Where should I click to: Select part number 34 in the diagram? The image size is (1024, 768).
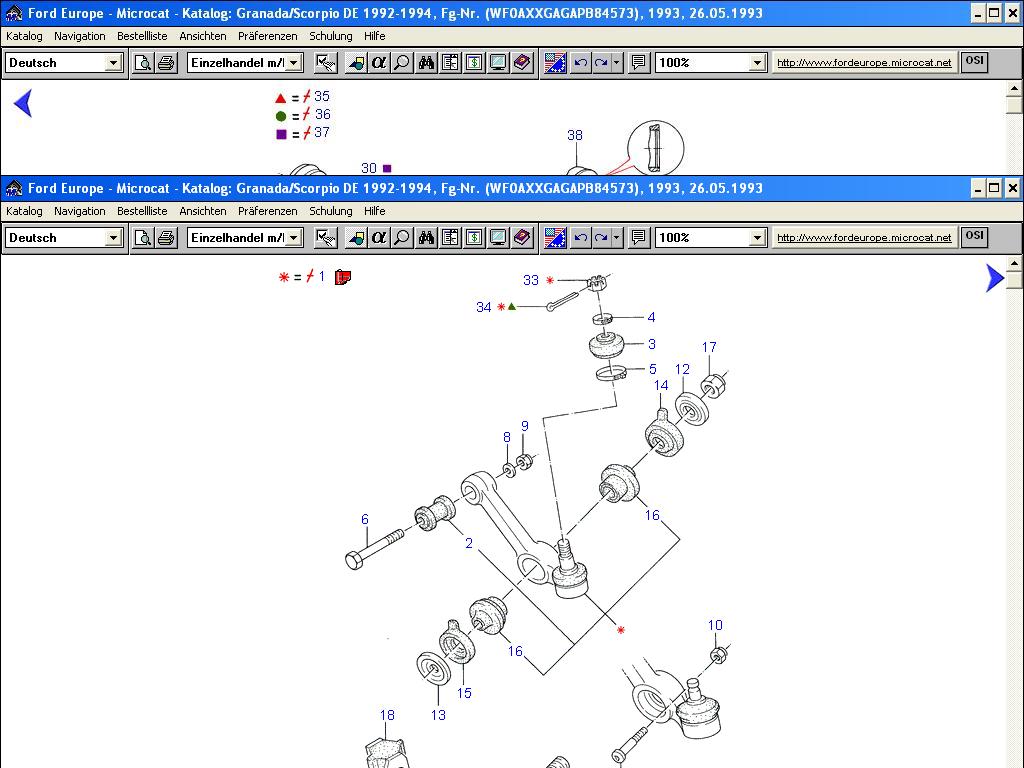click(484, 307)
